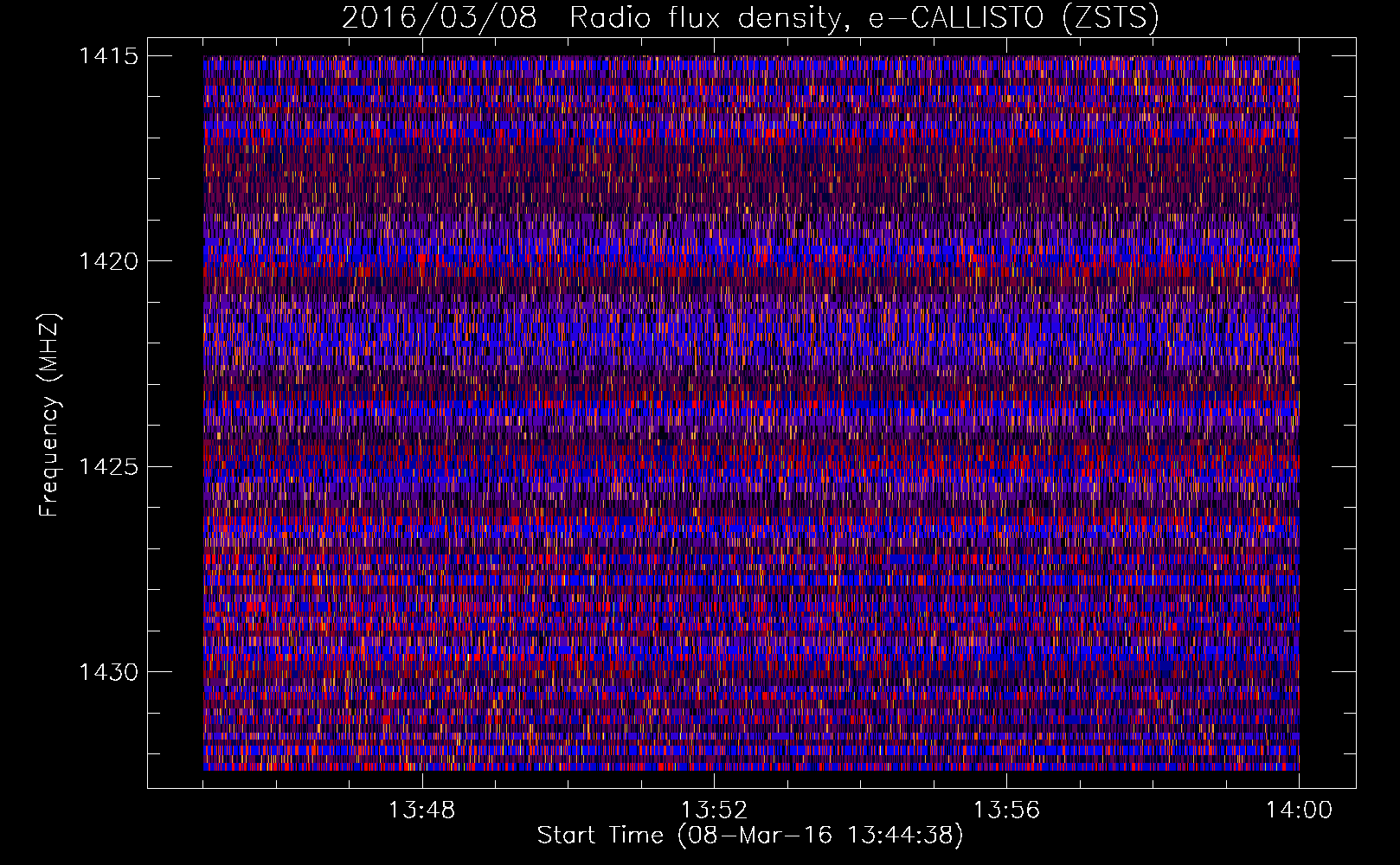Click the '14:00' time axis label

point(1299,811)
